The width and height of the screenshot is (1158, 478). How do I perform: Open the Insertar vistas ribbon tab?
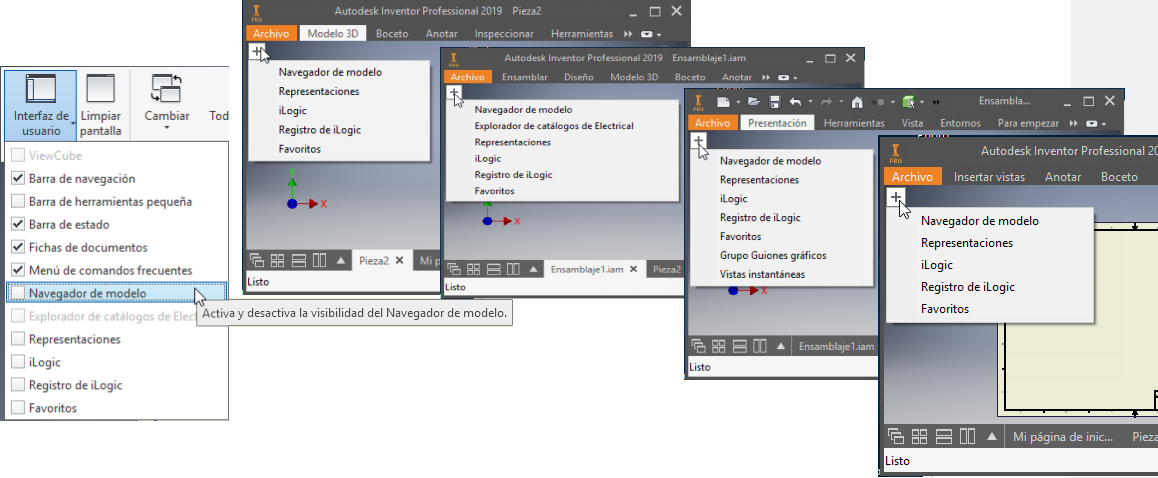[989, 177]
